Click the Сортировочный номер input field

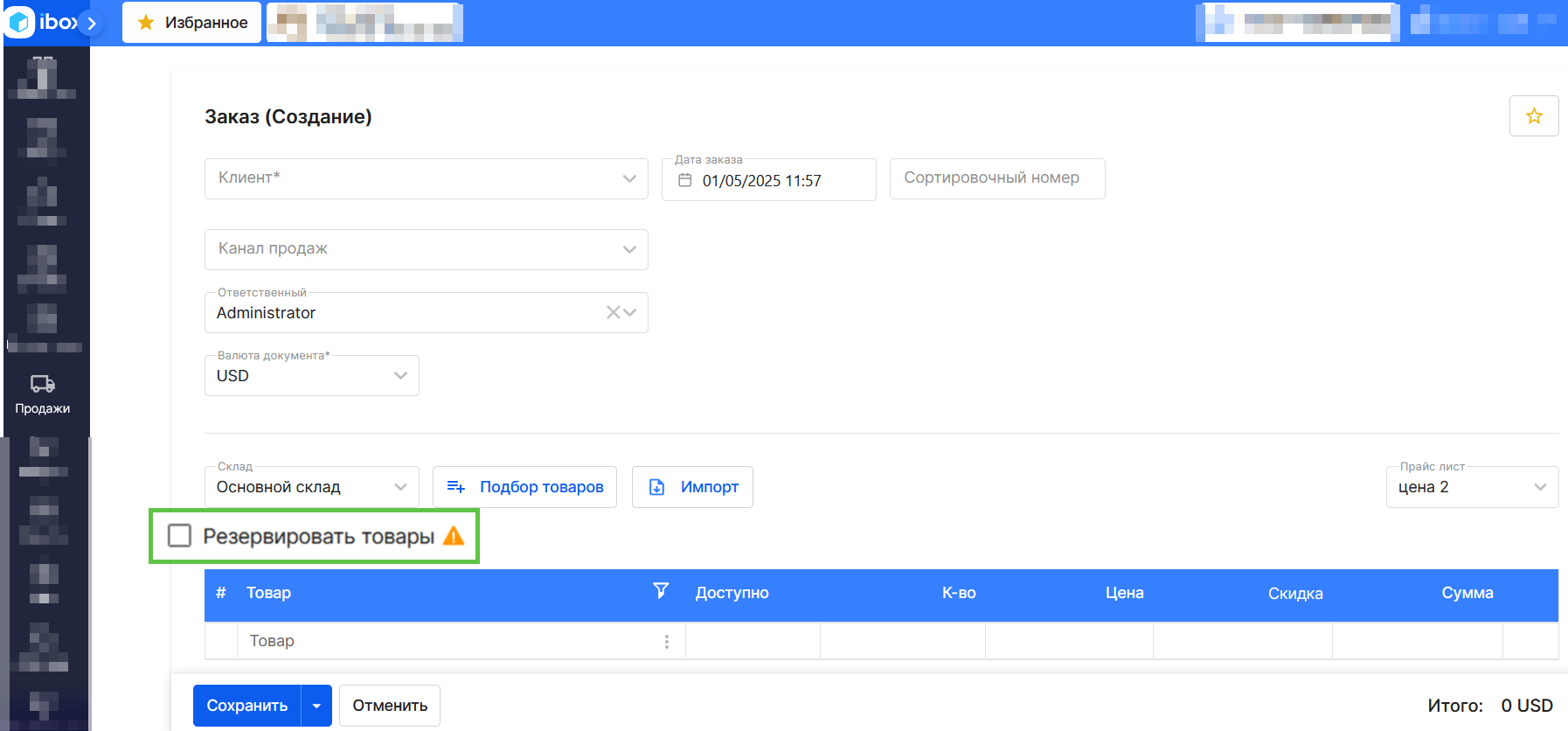click(996, 178)
